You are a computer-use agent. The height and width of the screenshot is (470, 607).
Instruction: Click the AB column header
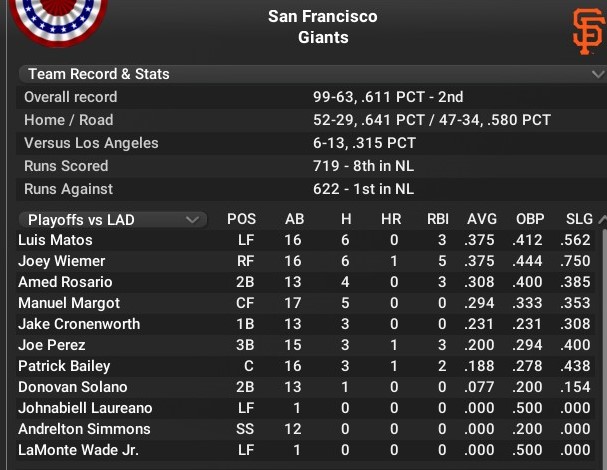pyautogui.click(x=295, y=219)
